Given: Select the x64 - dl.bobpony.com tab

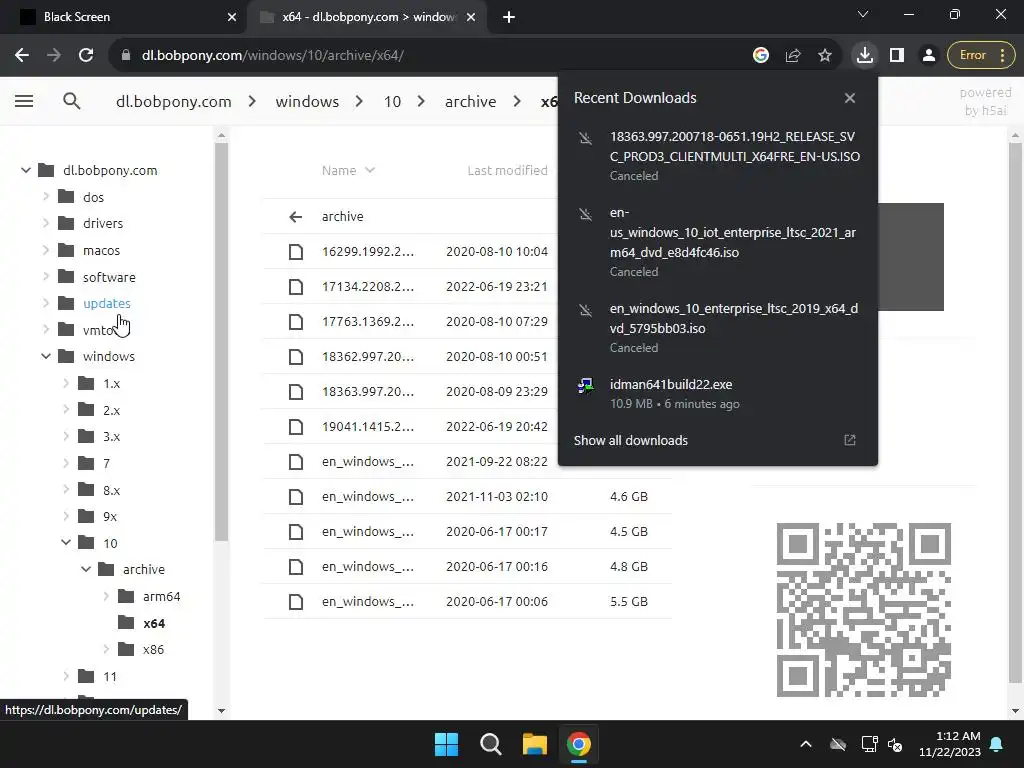Looking at the screenshot, I should (368, 17).
